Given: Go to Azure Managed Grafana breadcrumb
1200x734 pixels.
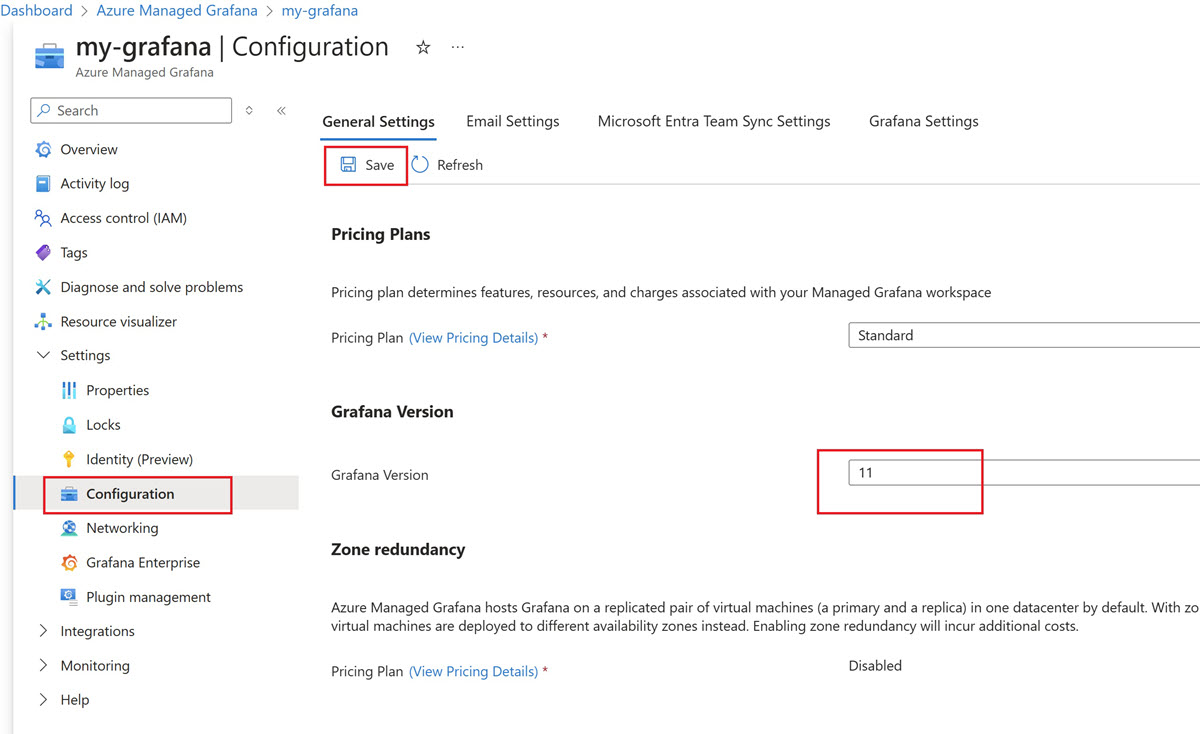Looking at the screenshot, I should coord(176,11).
